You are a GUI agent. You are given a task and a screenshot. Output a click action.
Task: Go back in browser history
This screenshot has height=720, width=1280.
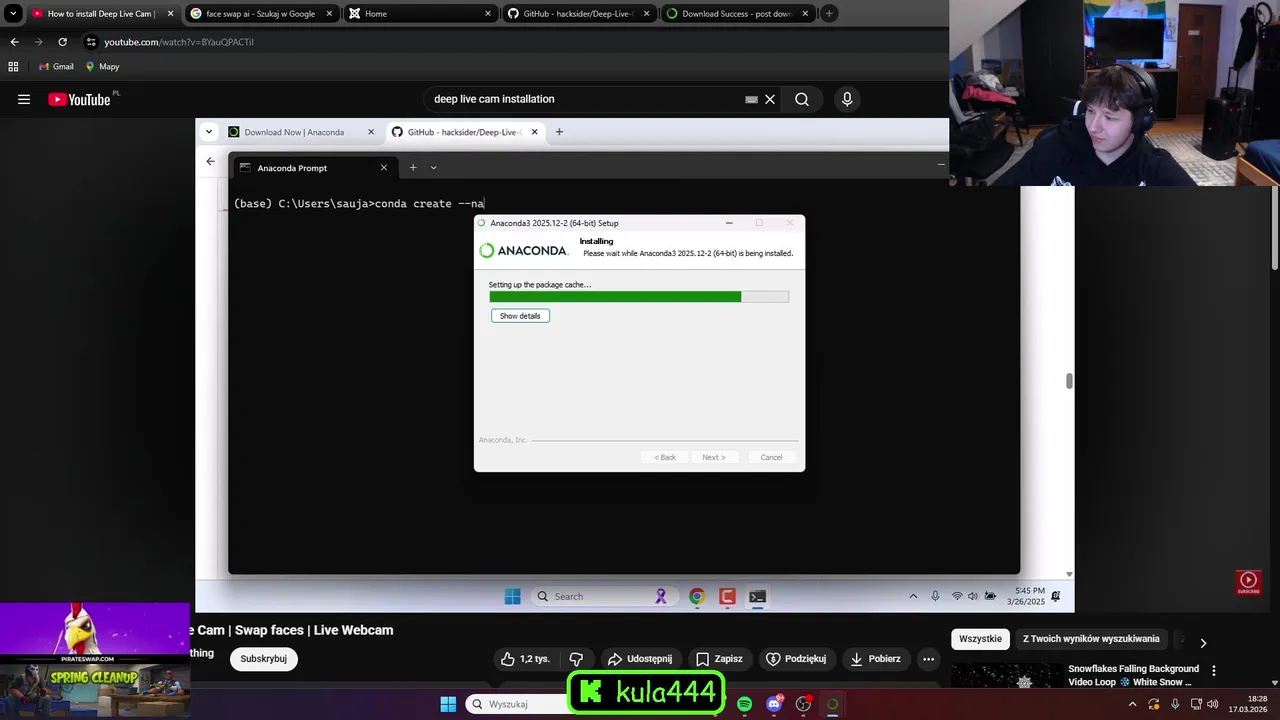14,42
